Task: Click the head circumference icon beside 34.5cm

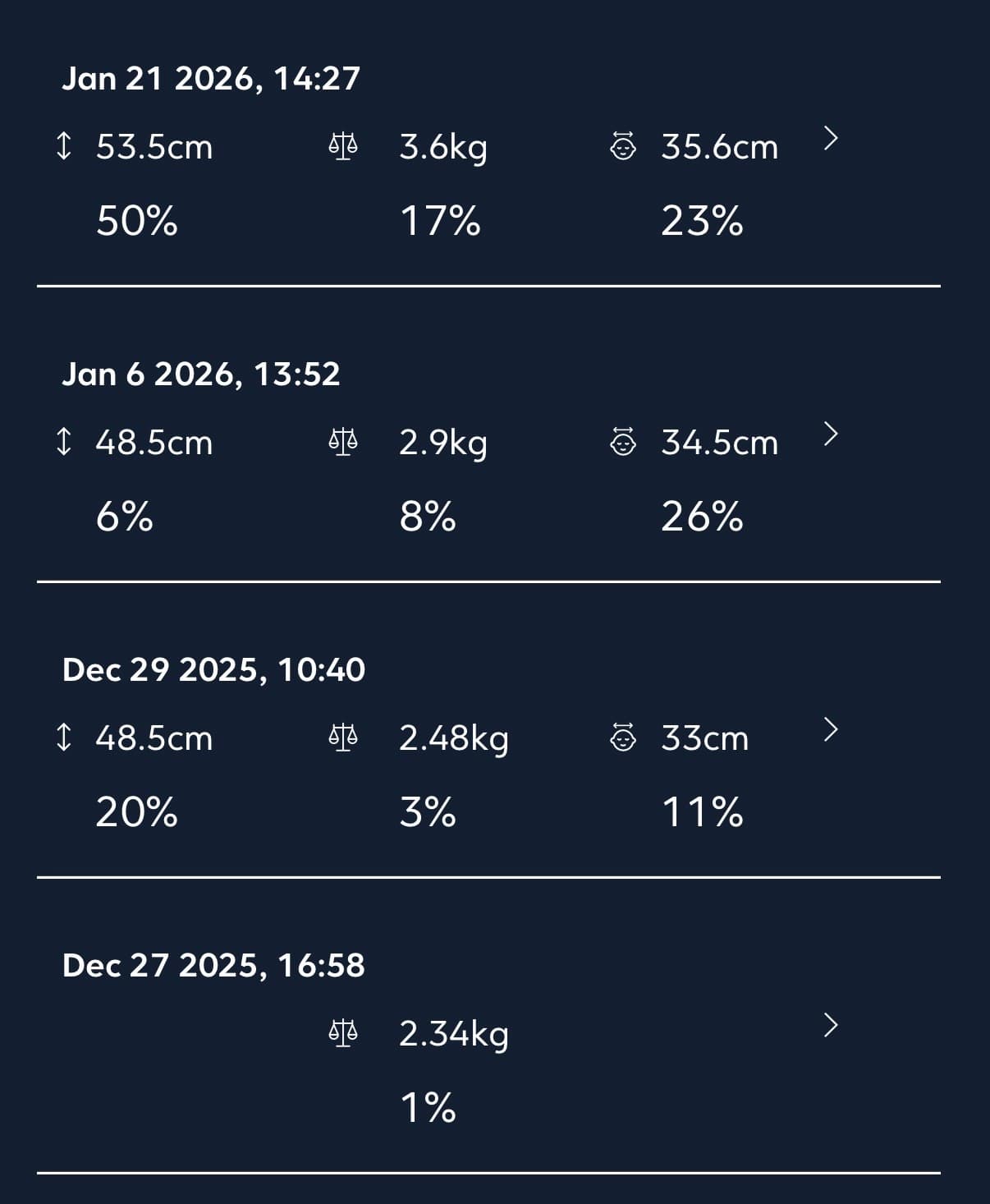Action: (x=623, y=443)
